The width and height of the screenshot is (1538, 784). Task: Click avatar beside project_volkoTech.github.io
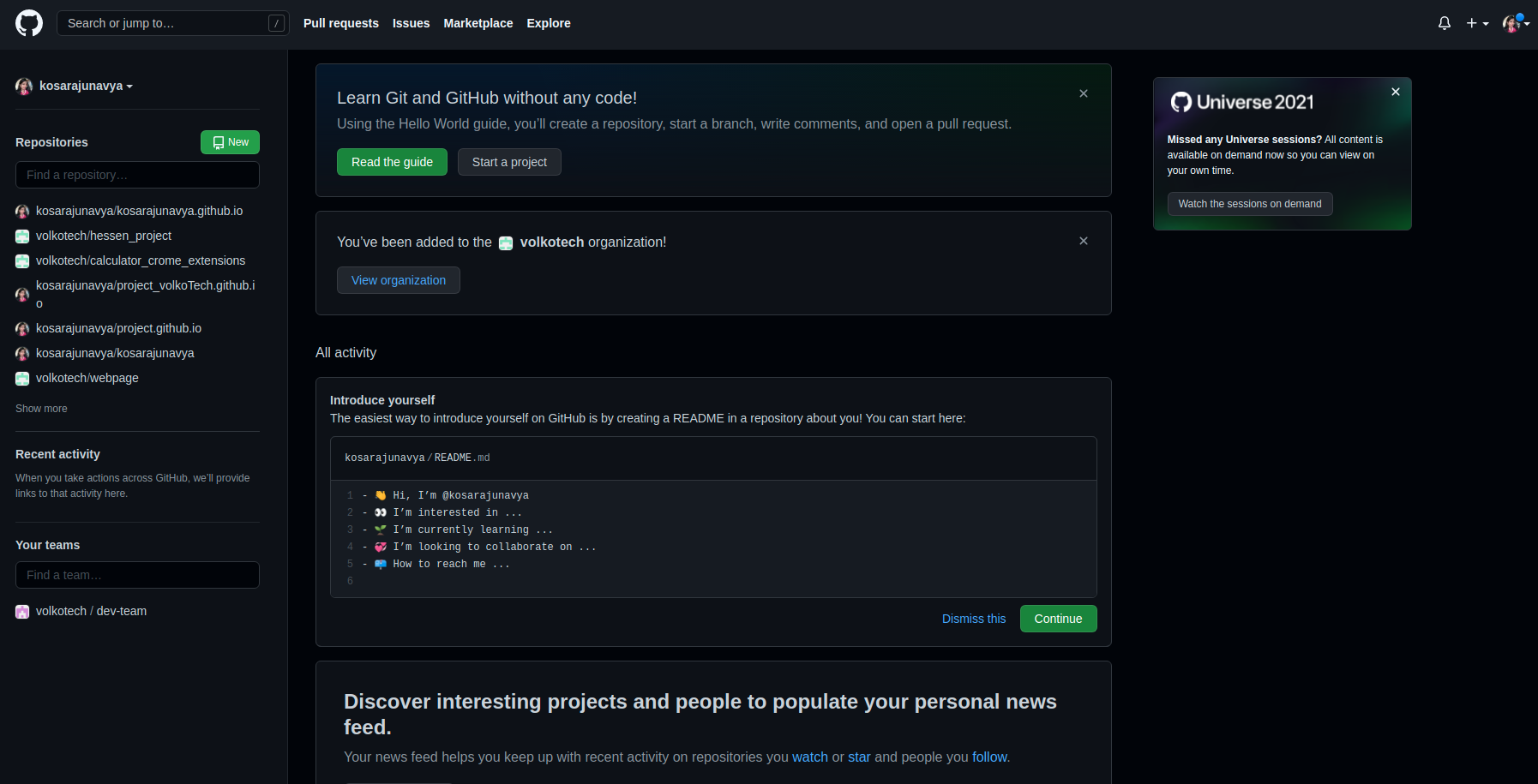22,295
